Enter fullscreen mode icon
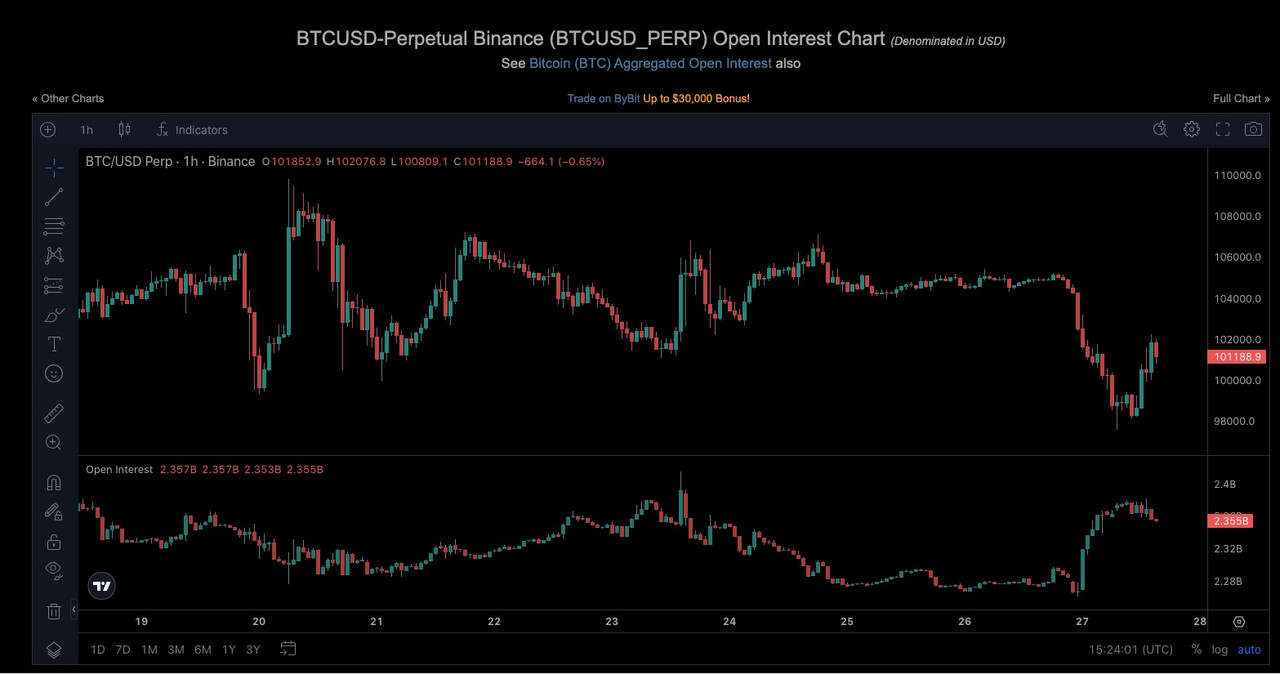Screen dimensions: 1280x675 [x=1222, y=129]
